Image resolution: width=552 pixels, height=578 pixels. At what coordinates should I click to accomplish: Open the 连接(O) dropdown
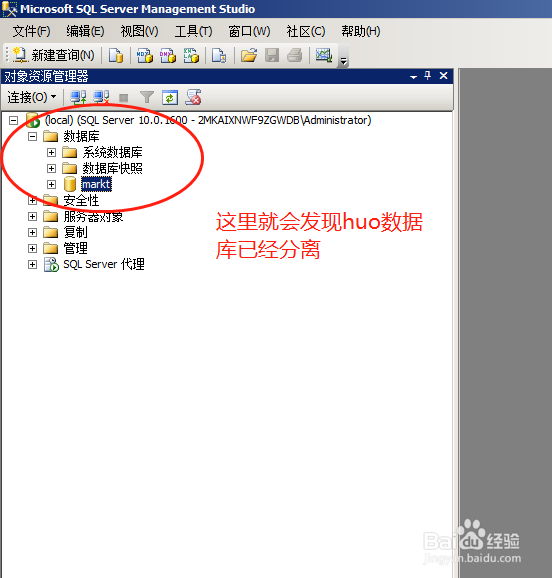32,97
